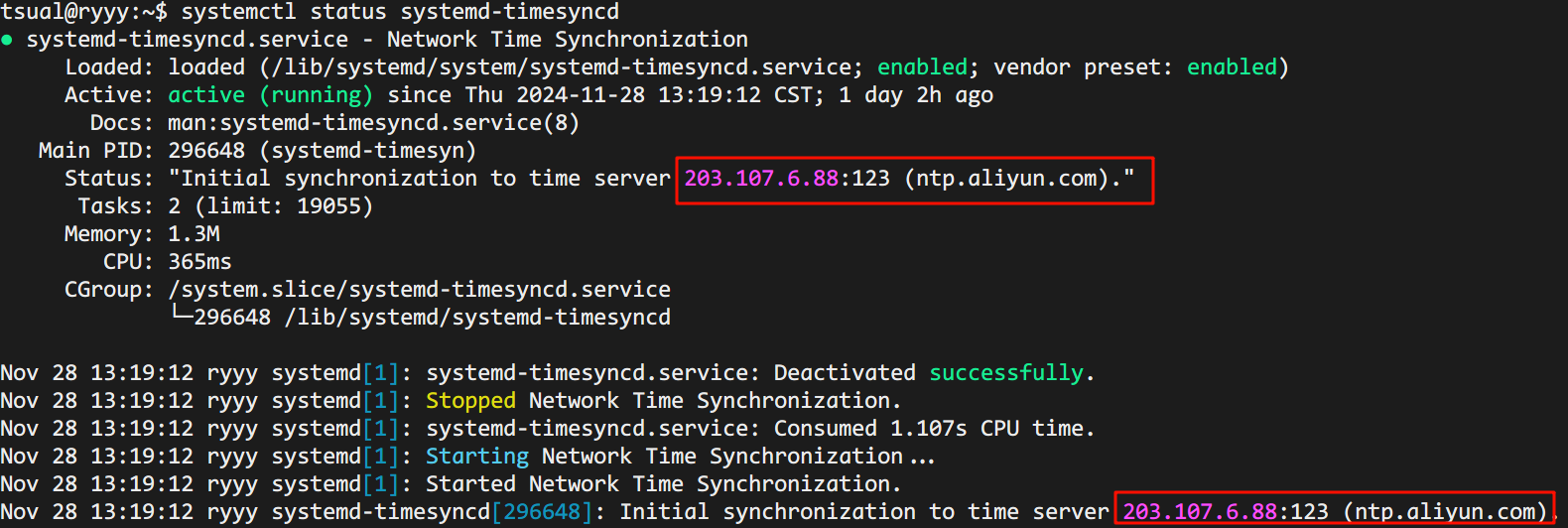
Task: Click the green "active (running)" status text
Action: pos(270,95)
